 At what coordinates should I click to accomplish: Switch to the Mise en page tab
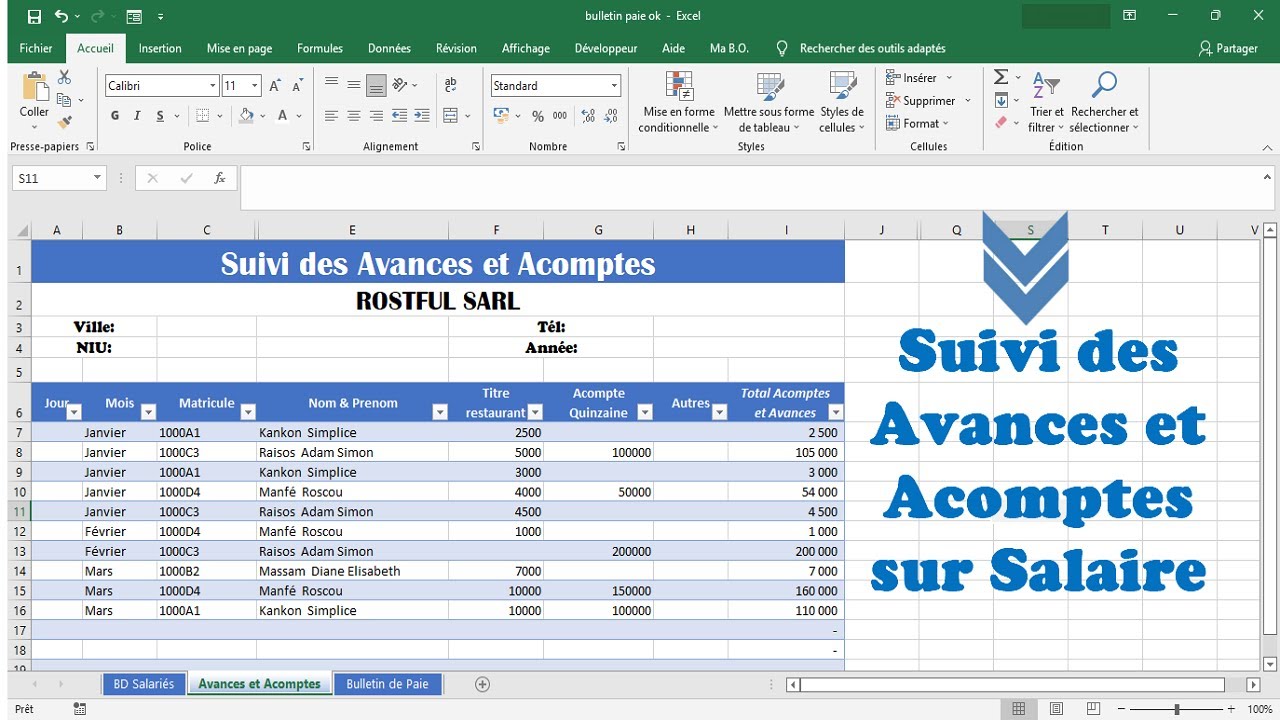tap(239, 48)
